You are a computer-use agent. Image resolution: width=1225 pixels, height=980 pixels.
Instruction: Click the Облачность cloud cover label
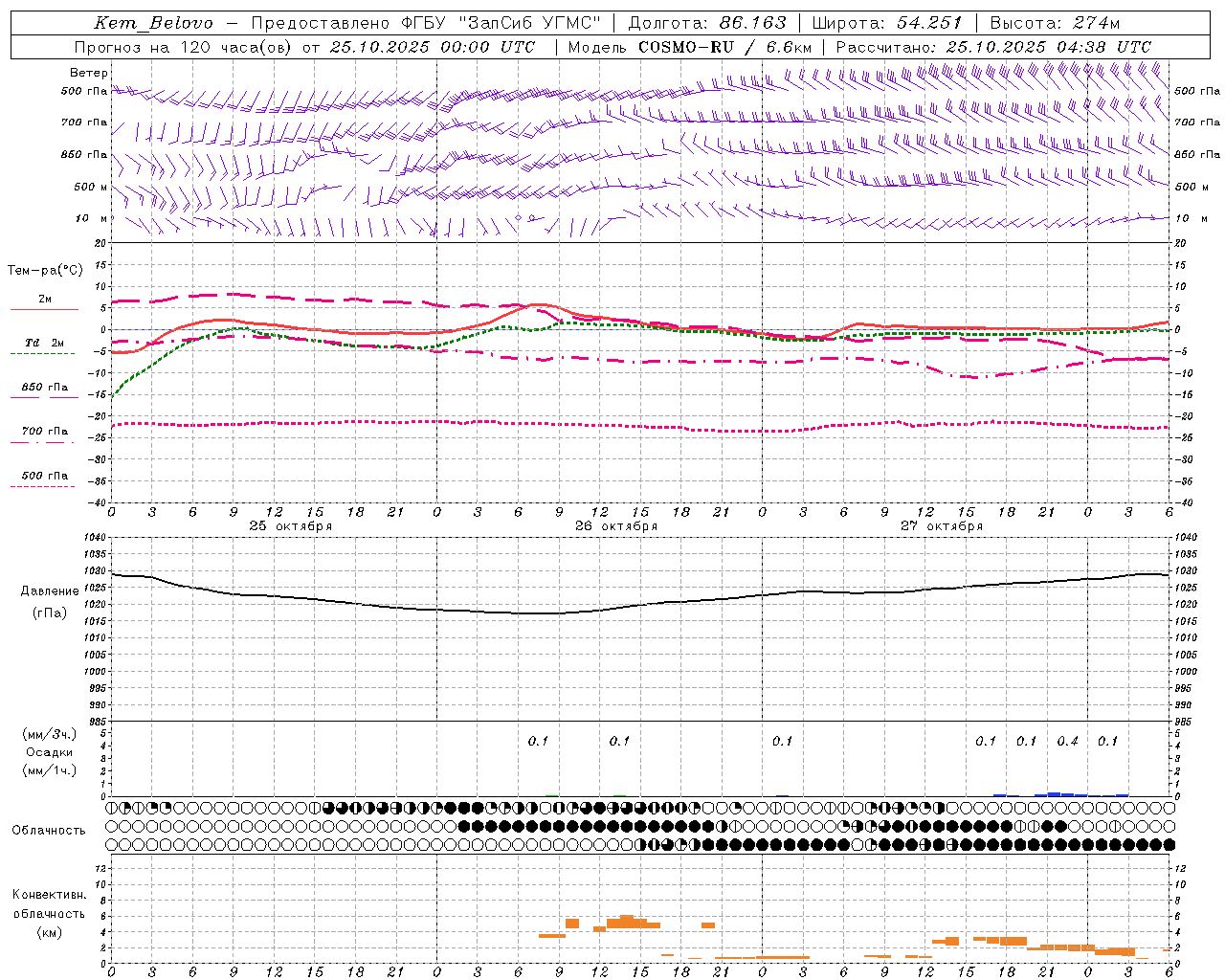click(49, 831)
